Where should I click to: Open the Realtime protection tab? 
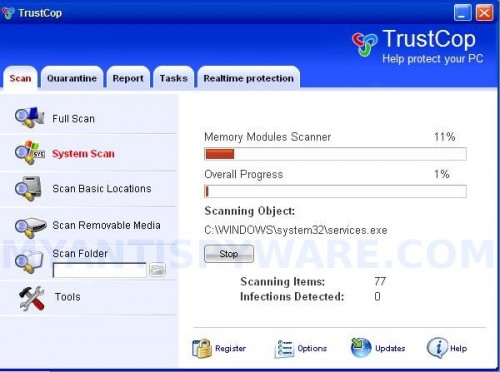(x=249, y=78)
